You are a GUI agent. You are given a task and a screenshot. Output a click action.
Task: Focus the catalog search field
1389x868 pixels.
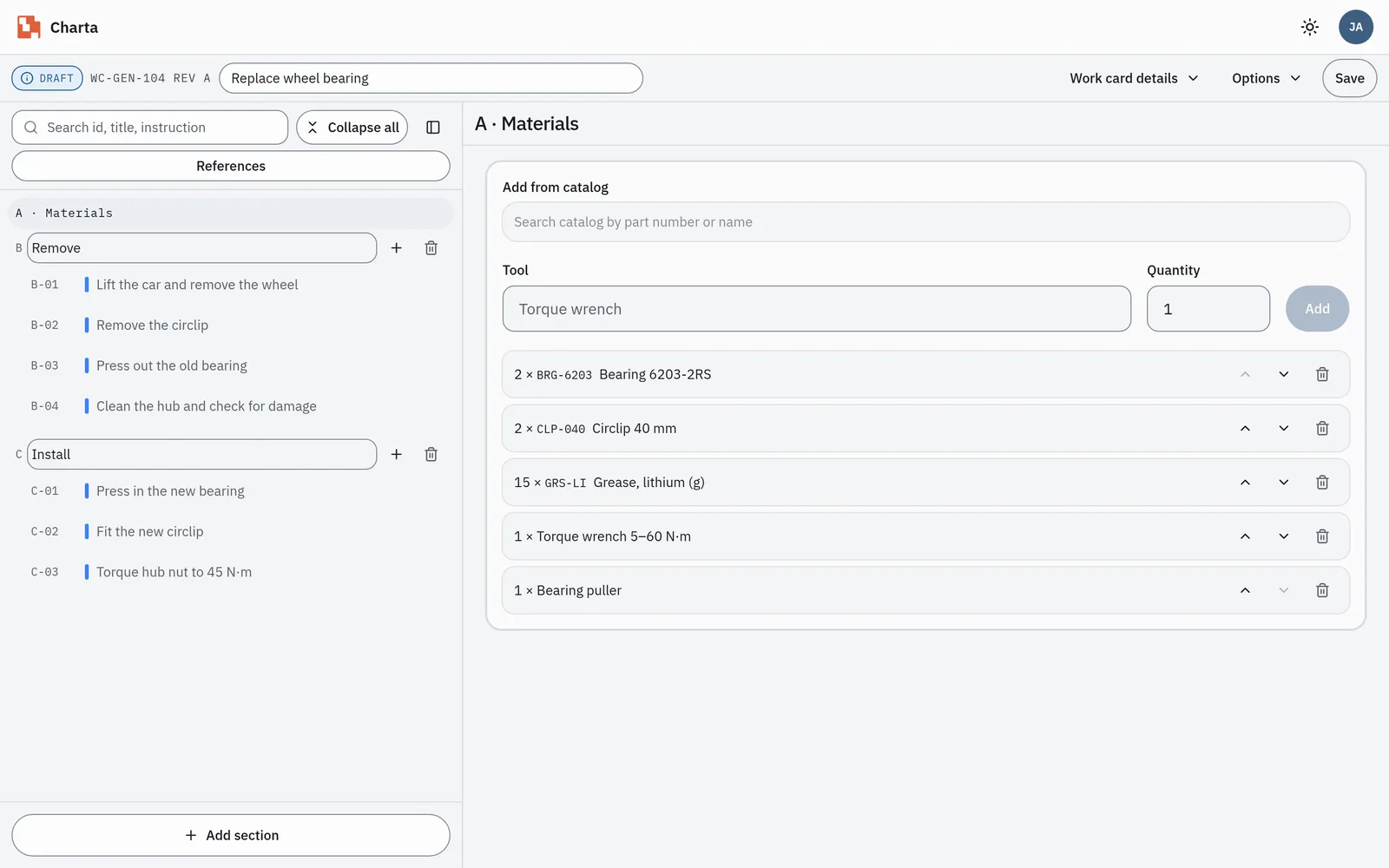click(x=925, y=222)
